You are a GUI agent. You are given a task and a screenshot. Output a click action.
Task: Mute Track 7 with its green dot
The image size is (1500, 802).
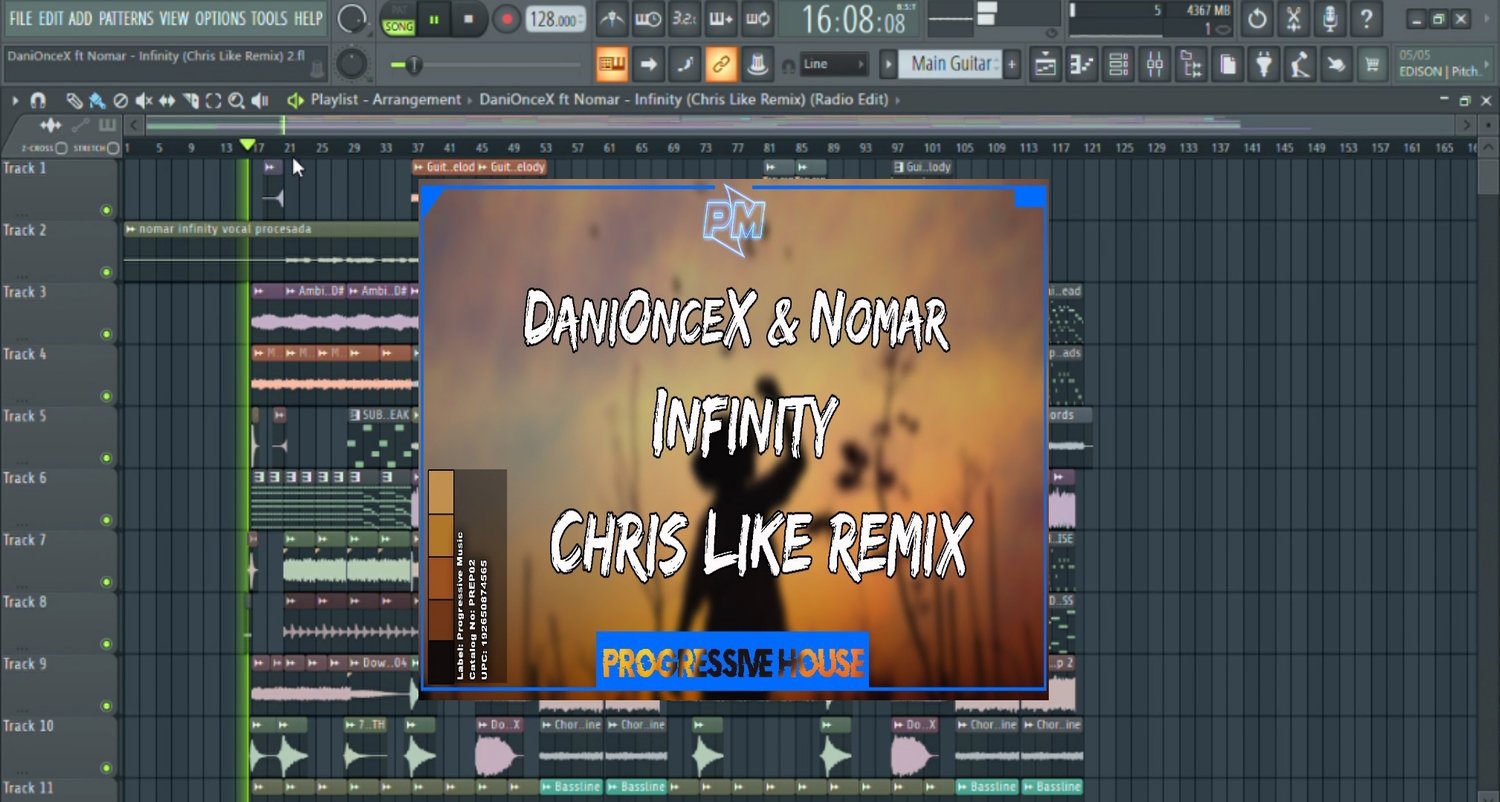pos(106,582)
